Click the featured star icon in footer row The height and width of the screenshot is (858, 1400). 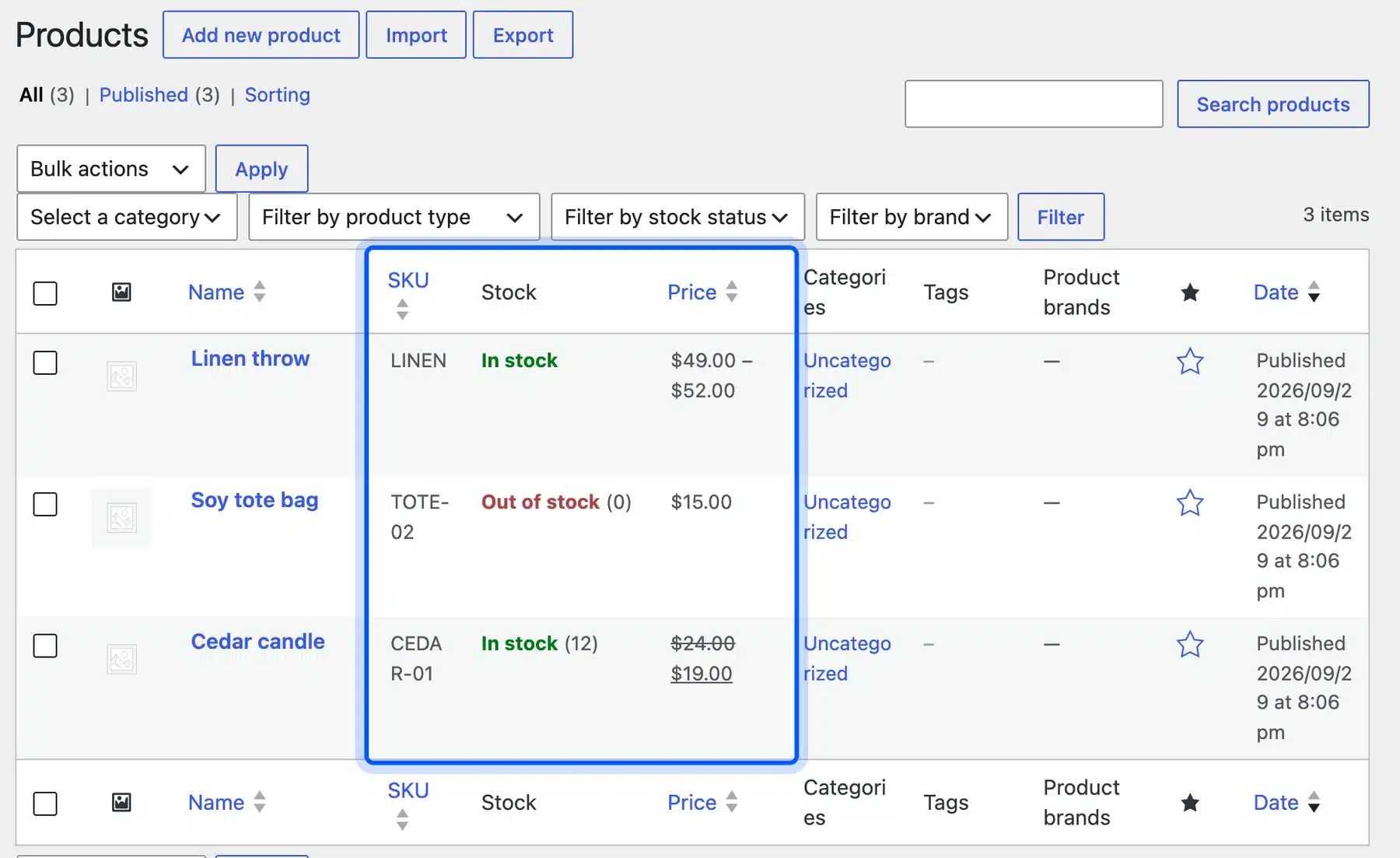coord(1190,803)
